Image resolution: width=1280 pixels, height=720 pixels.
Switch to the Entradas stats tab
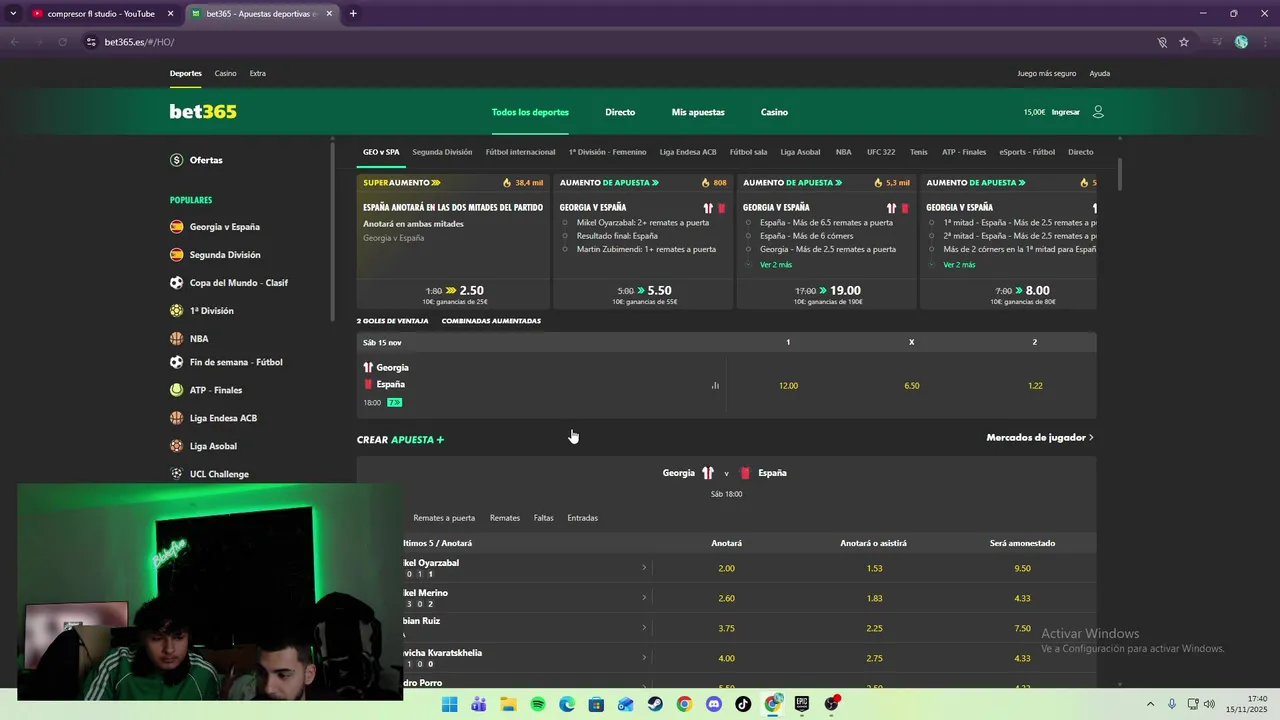(582, 518)
